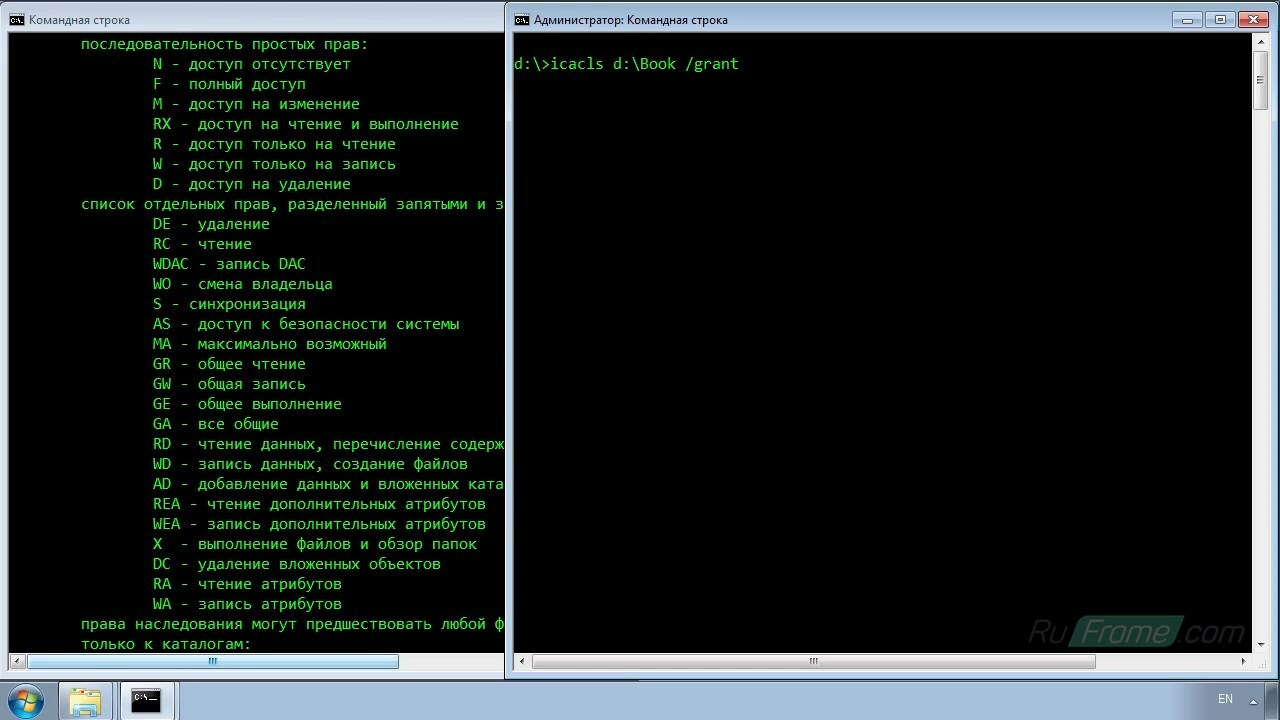The width and height of the screenshot is (1280, 720).
Task: Click the line 'RA - чтение атрибутов'
Action: pos(247,584)
